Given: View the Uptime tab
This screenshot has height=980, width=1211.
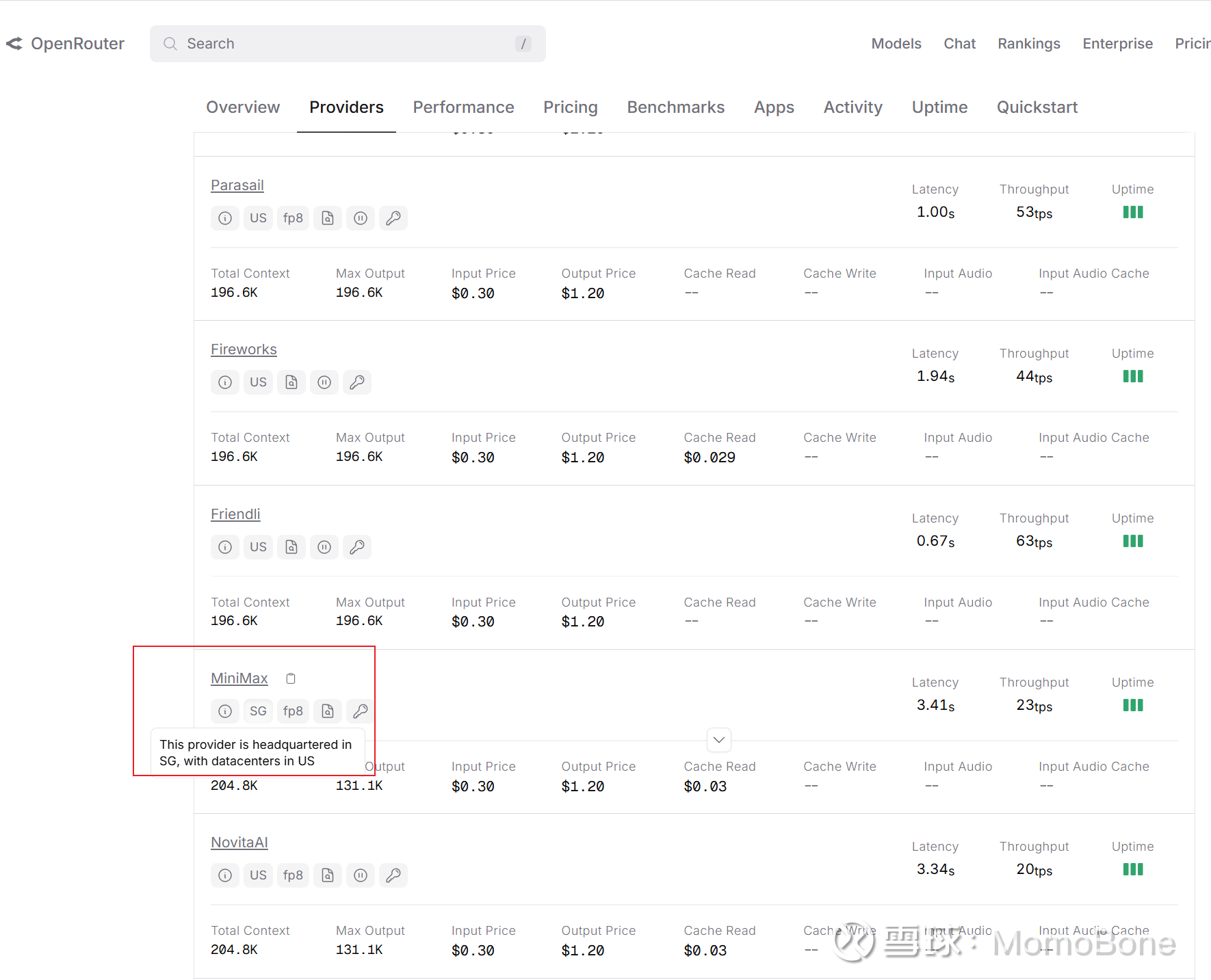Looking at the screenshot, I should pyautogui.click(x=939, y=107).
